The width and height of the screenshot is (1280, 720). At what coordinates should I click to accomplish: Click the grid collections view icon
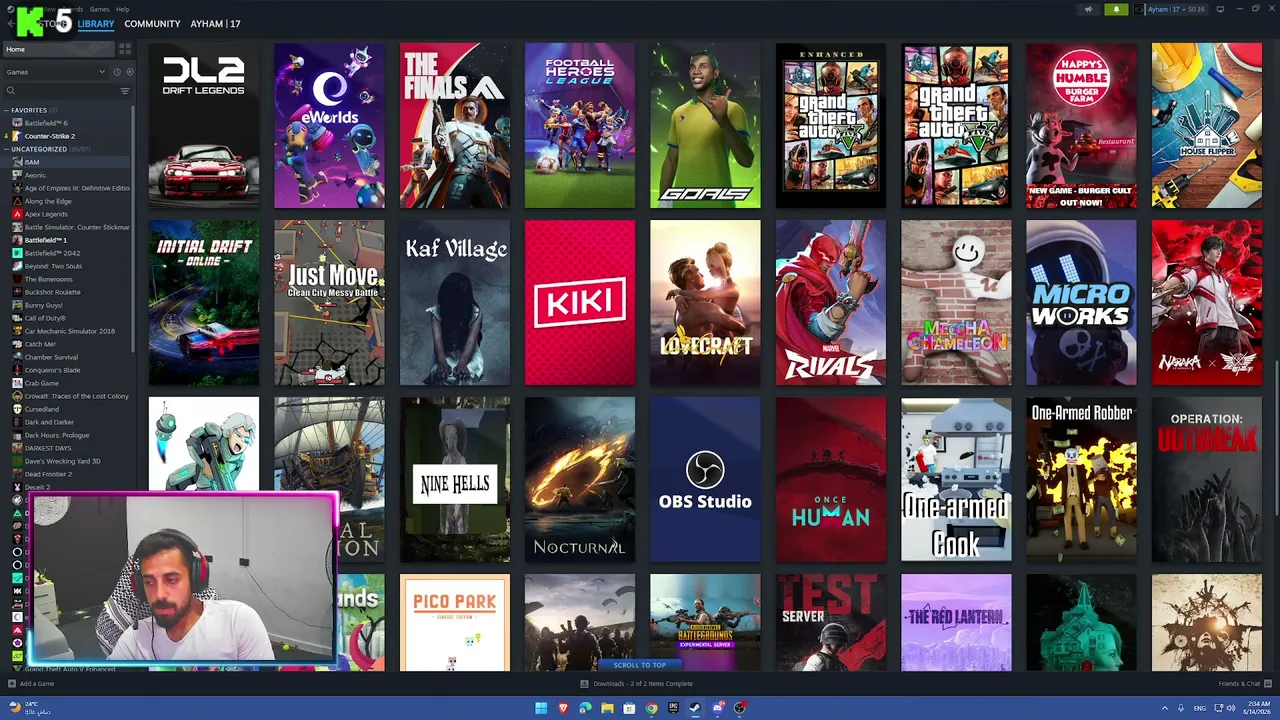point(125,48)
